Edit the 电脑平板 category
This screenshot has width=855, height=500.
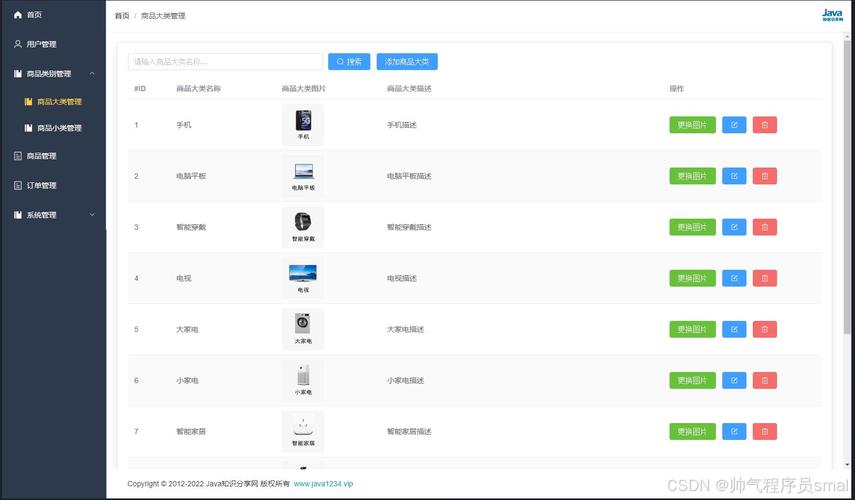734,176
